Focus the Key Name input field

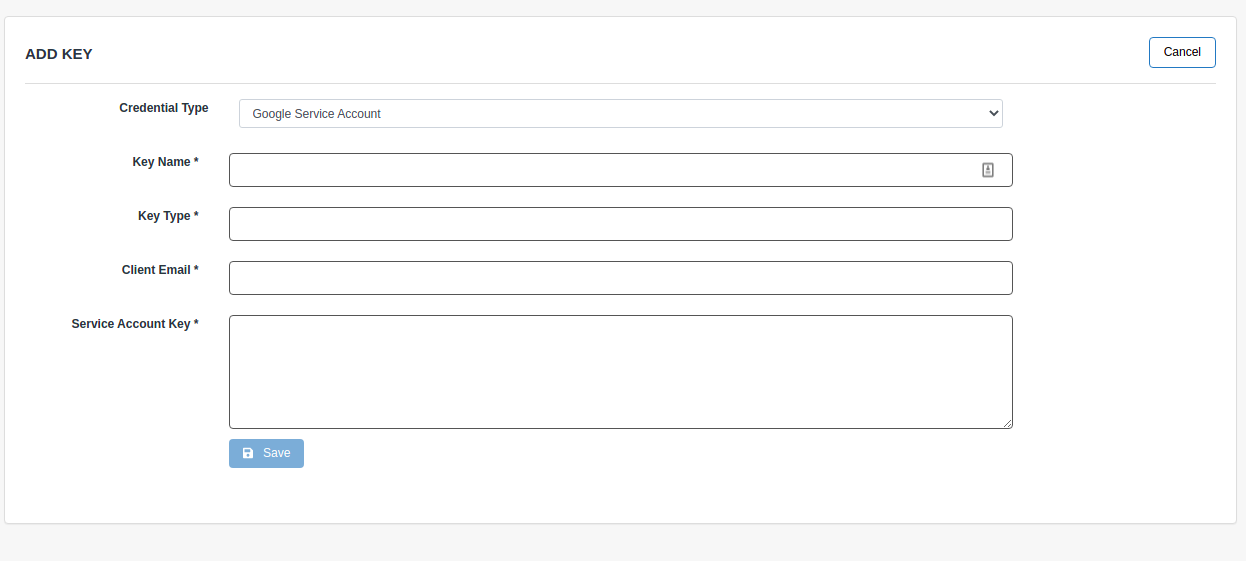[x=620, y=170]
